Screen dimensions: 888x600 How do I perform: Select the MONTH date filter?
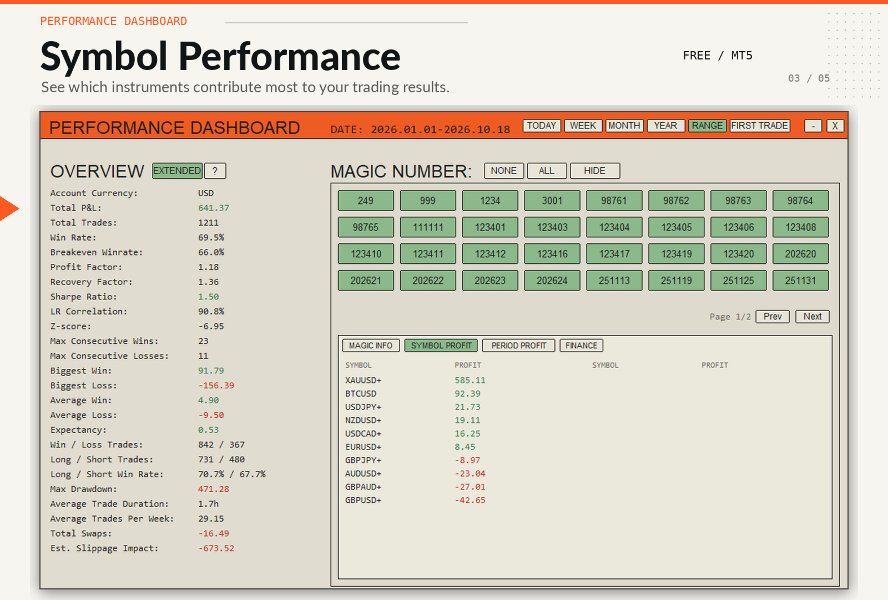pos(624,126)
